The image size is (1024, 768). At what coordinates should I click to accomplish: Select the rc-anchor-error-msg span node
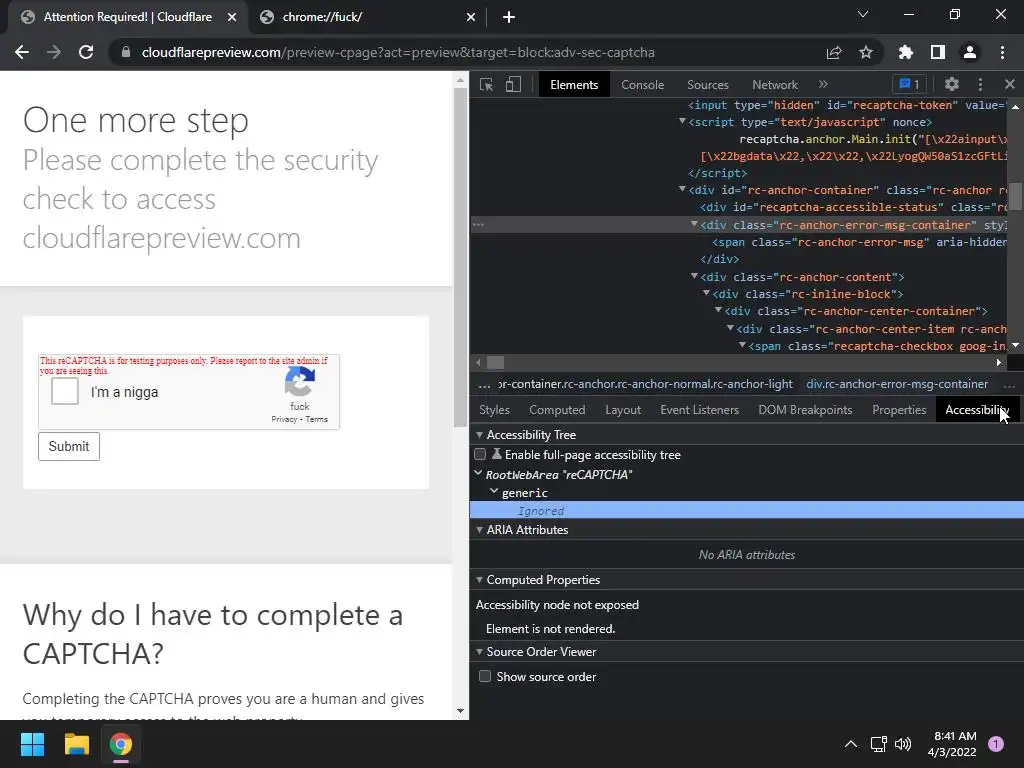point(859,242)
